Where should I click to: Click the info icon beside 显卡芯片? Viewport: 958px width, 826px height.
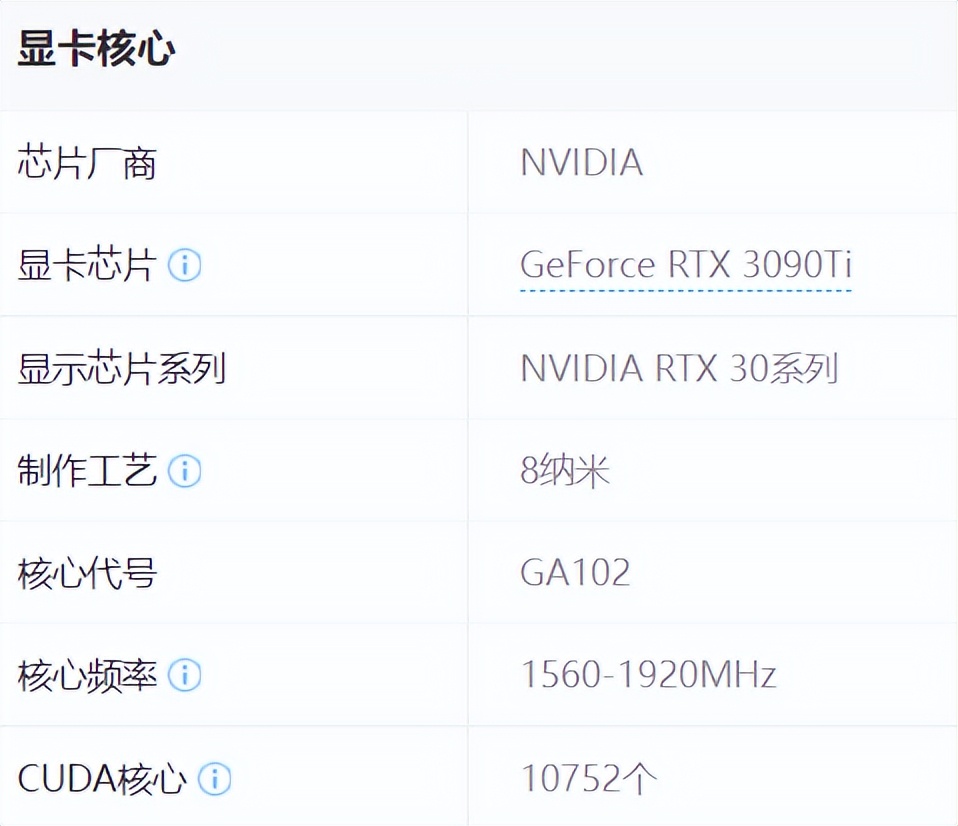coord(184,265)
